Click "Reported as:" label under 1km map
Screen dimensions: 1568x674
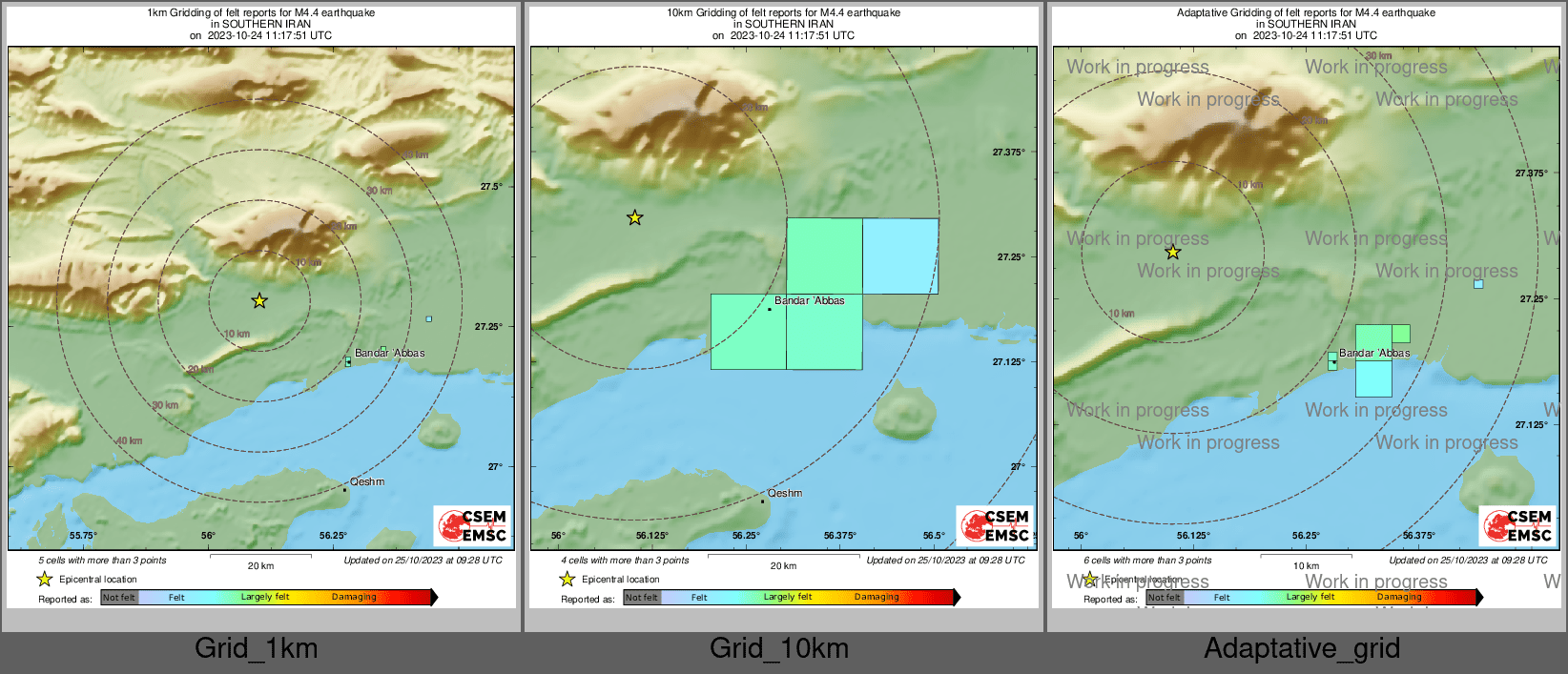65,600
